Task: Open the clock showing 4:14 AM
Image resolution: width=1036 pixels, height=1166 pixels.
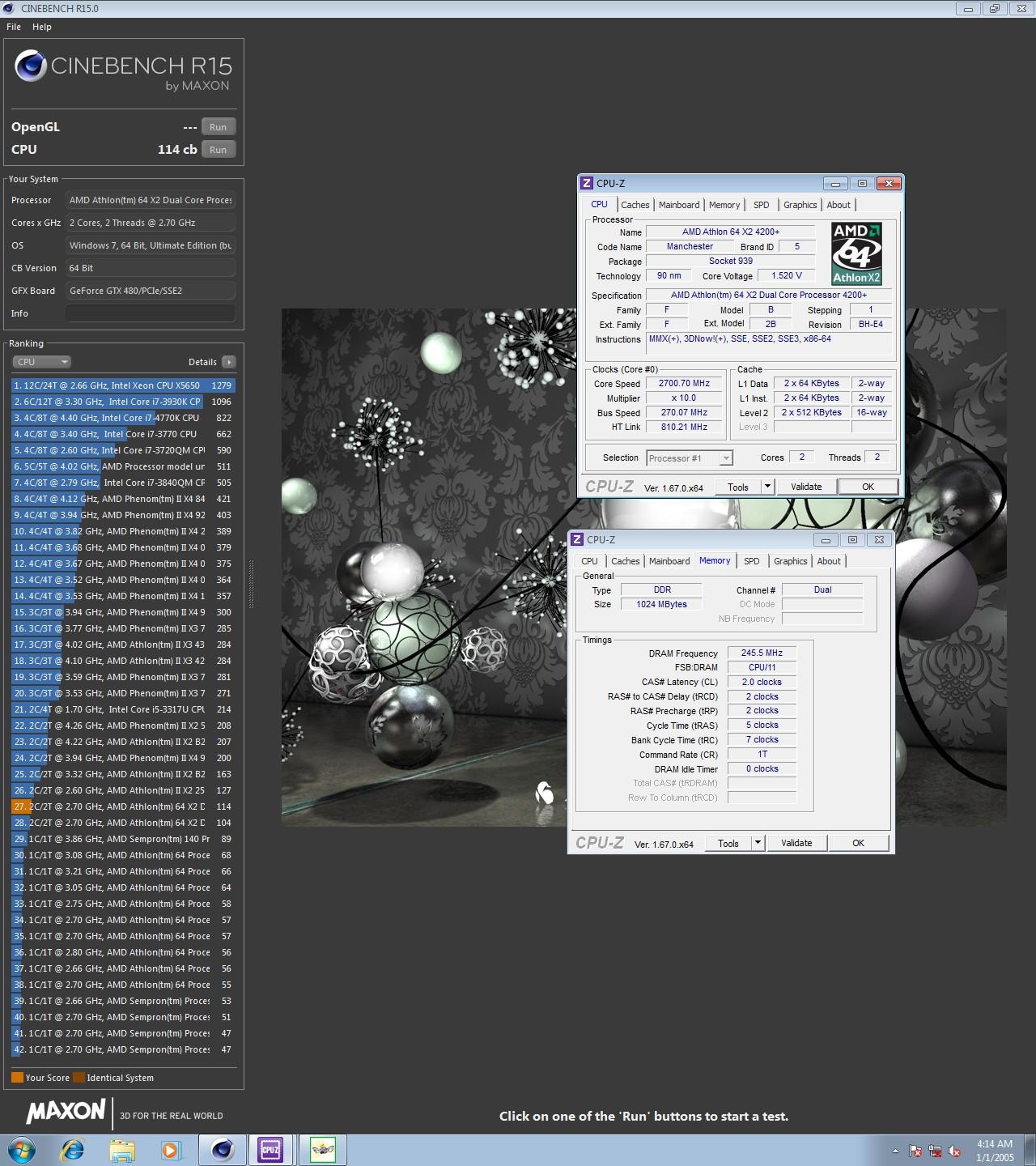Action: pos(995,1151)
